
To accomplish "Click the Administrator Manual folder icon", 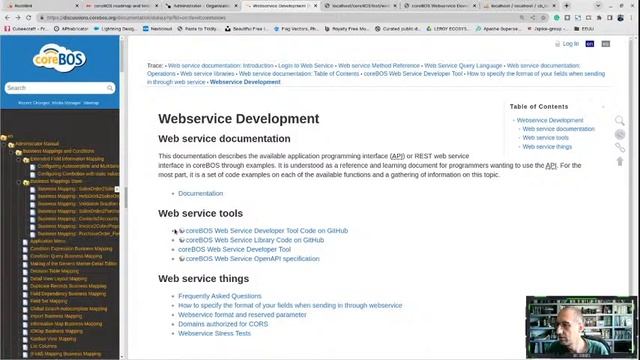I will tap(11, 144).
